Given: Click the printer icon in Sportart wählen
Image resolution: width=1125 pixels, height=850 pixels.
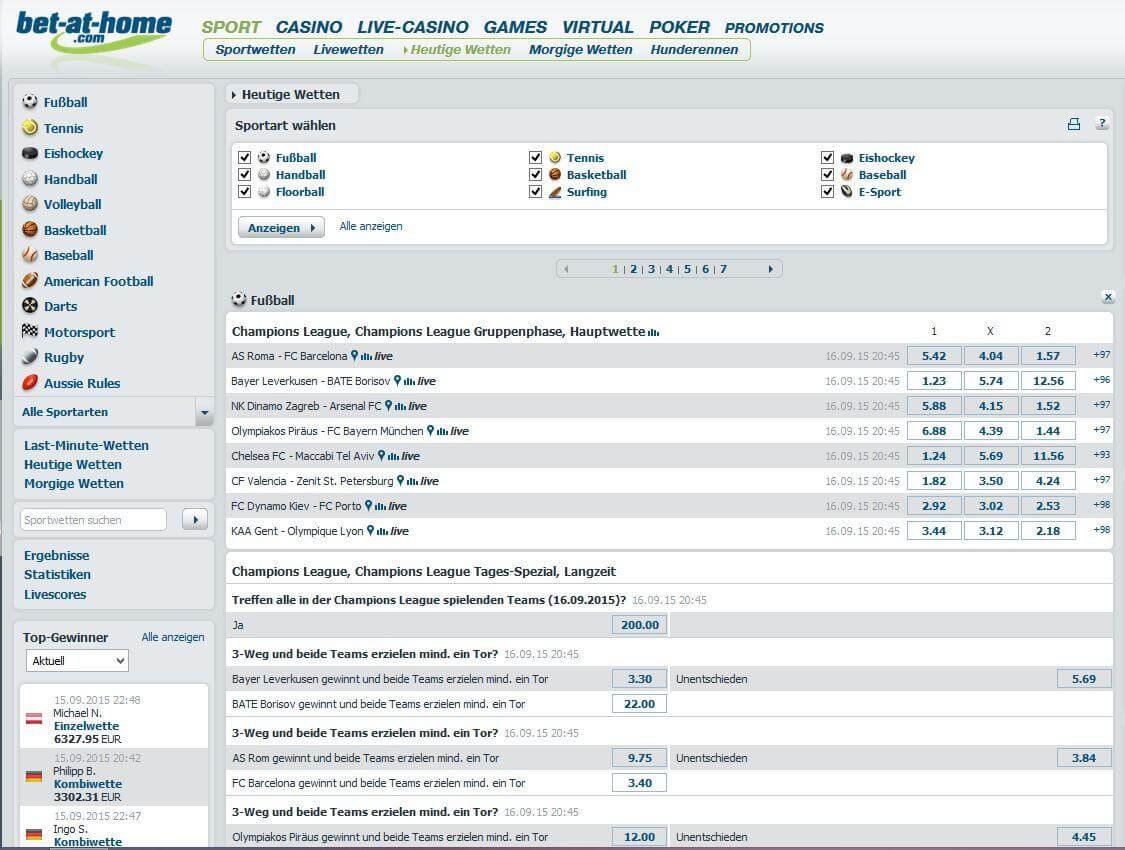Looking at the screenshot, I should point(1073,124).
